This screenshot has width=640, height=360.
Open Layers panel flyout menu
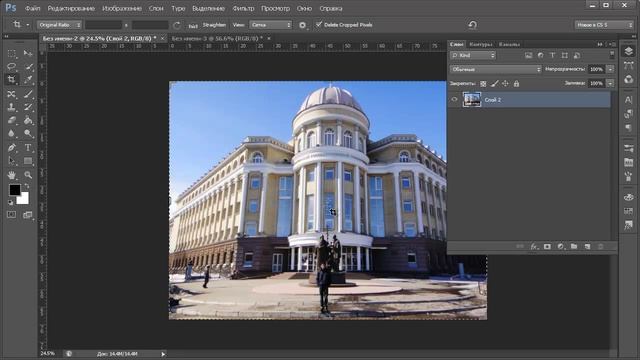tap(612, 44)
